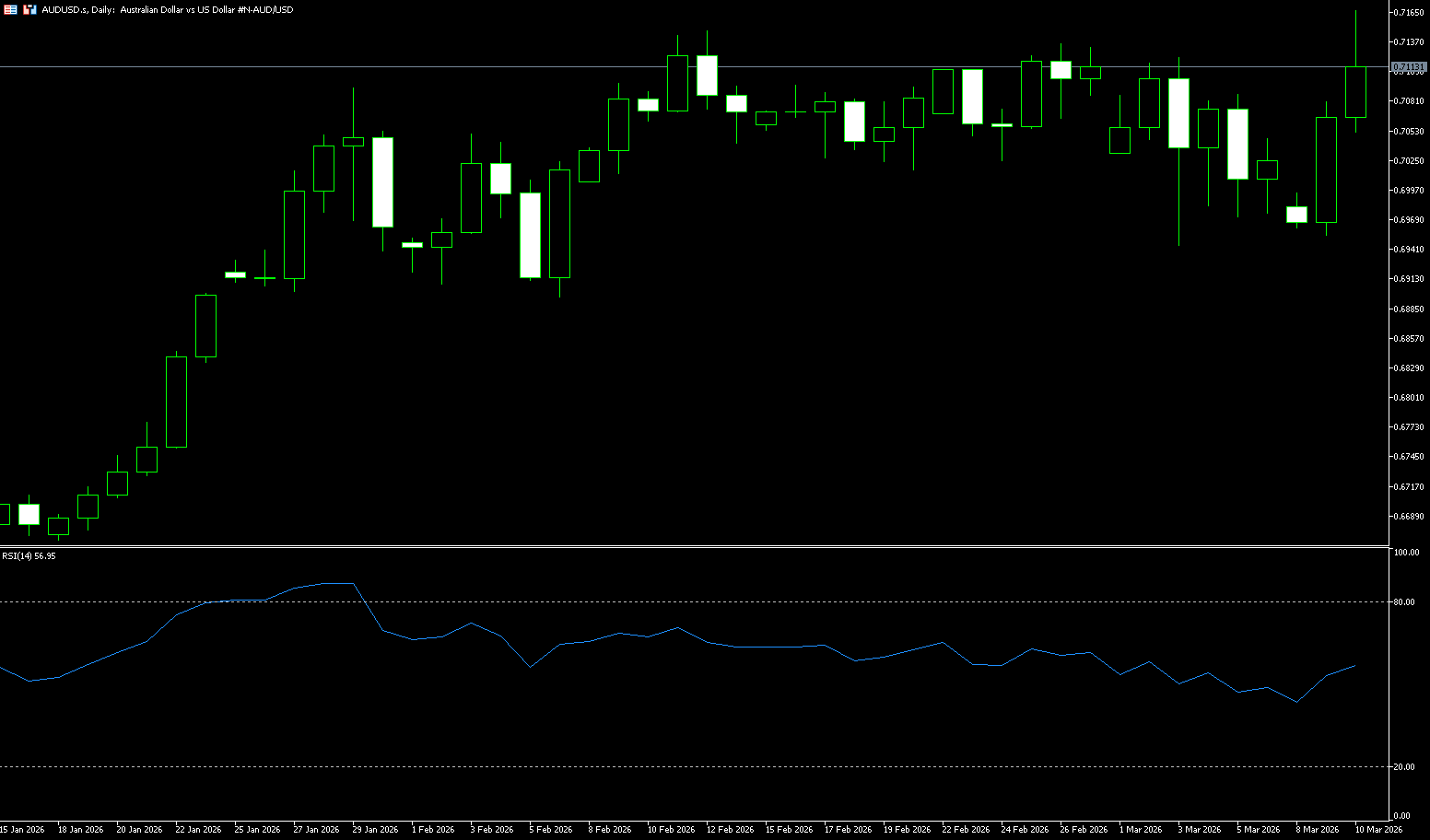Click the RSI 100.00 scale label
Screen dimensions: 1430x840
coord(1406,553)
